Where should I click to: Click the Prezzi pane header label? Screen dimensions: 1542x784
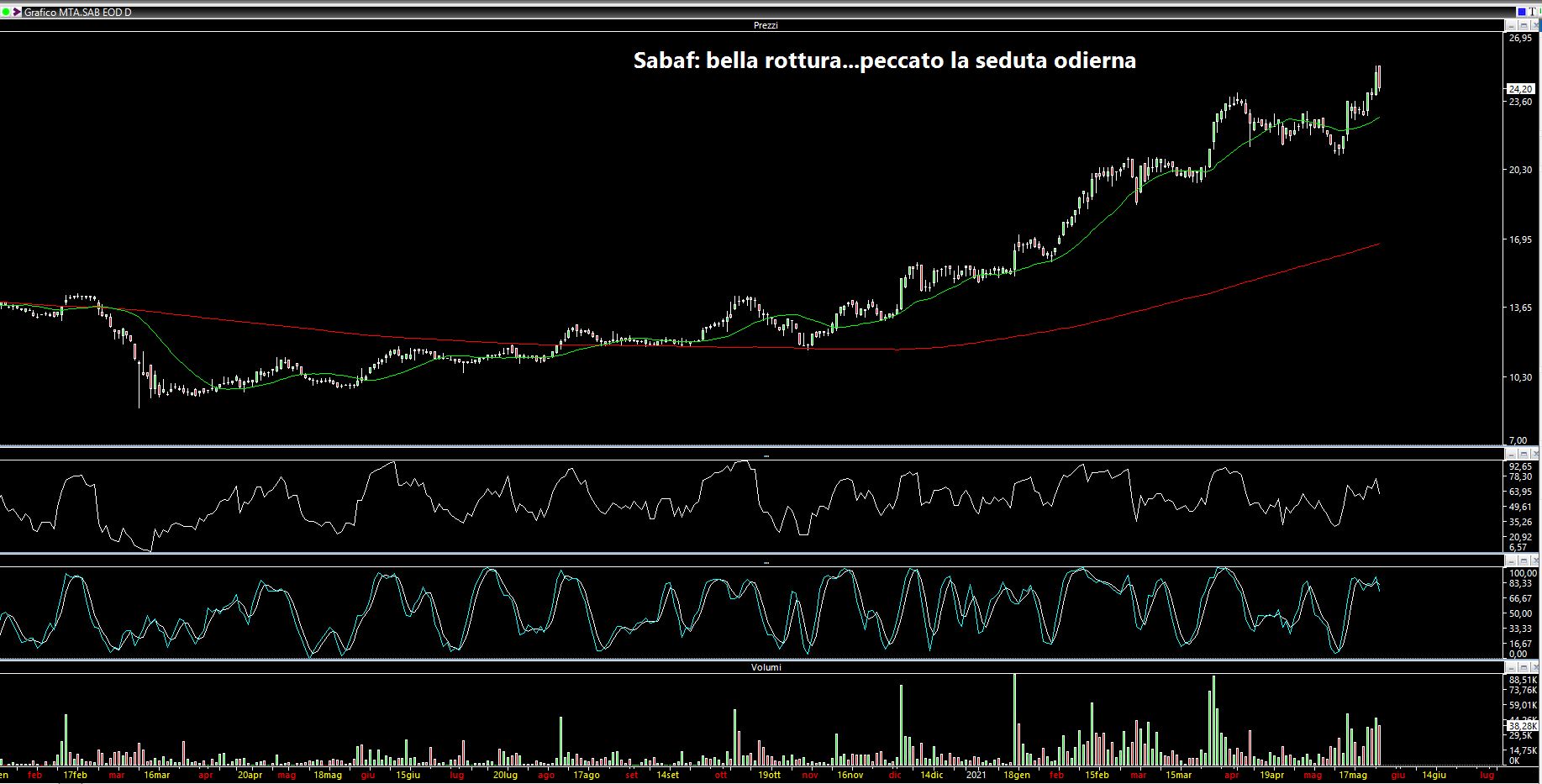click(766, 25)
